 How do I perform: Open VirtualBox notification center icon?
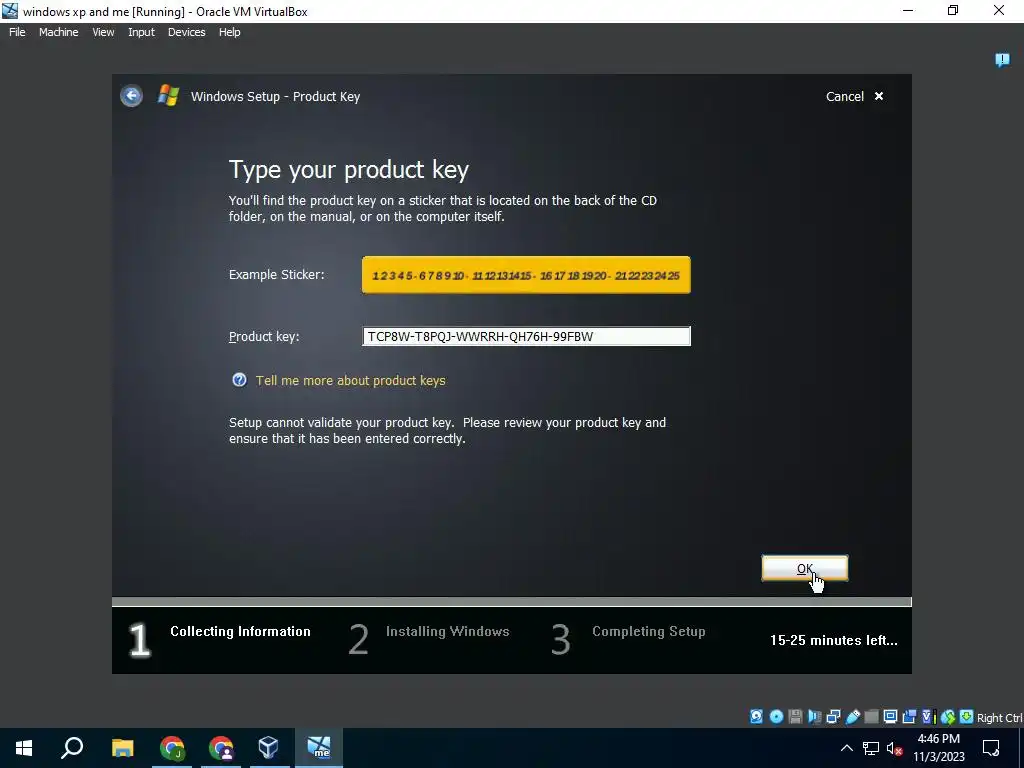[1002, 60]
